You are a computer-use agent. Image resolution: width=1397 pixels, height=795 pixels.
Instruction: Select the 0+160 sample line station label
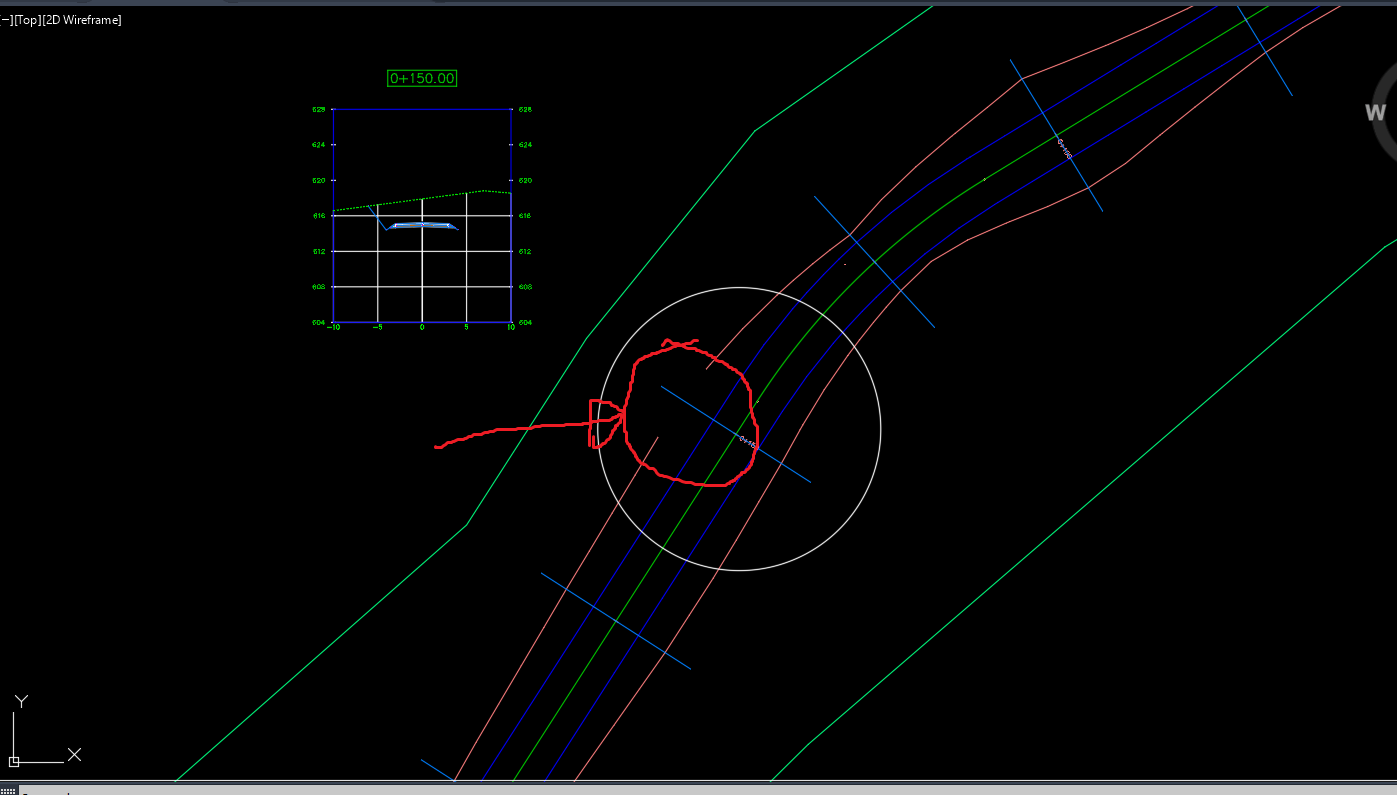[1065, 149]
